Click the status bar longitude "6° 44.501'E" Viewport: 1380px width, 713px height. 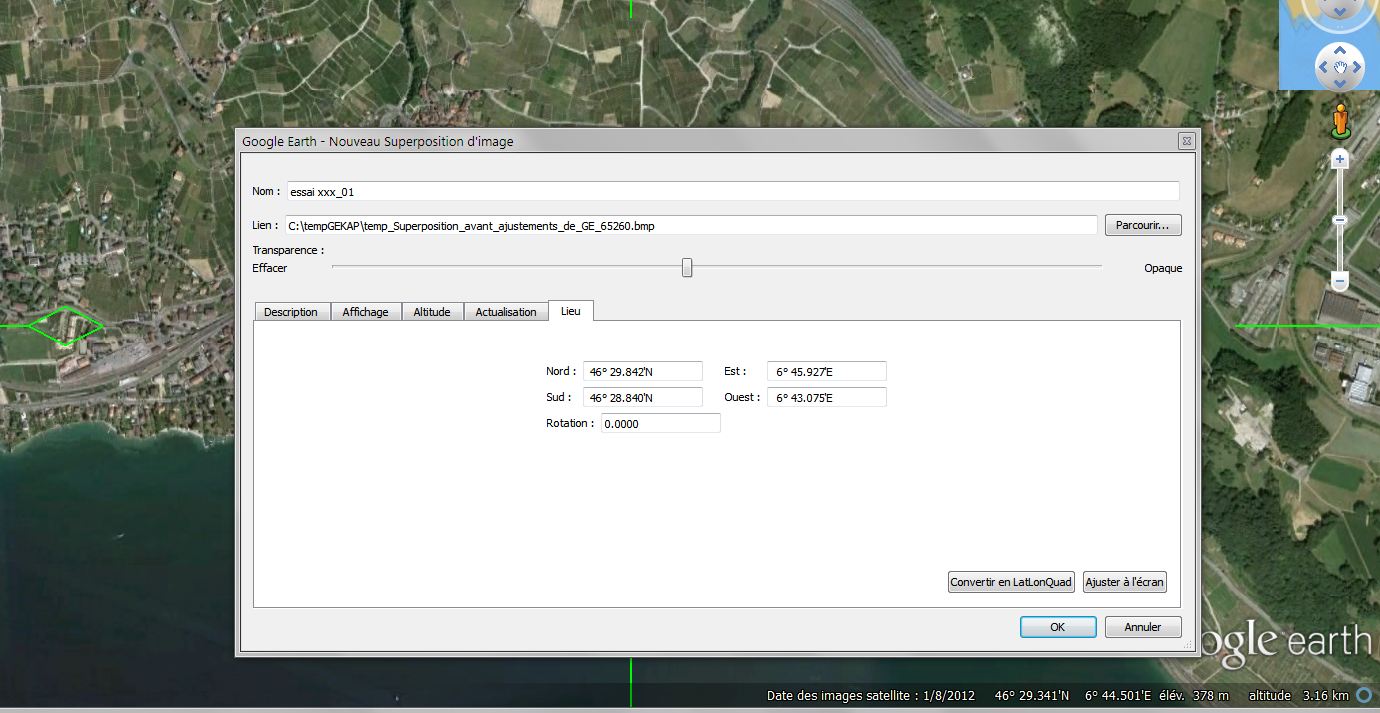tap(1118, 696)
